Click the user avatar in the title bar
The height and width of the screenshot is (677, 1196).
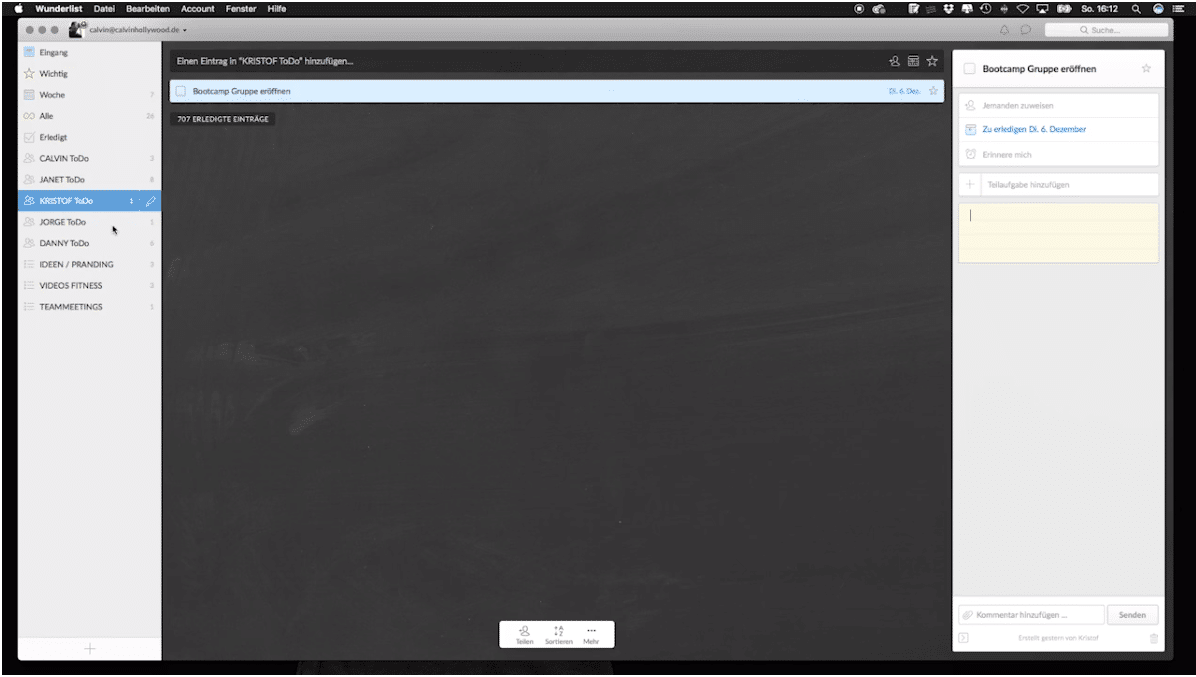78,29
